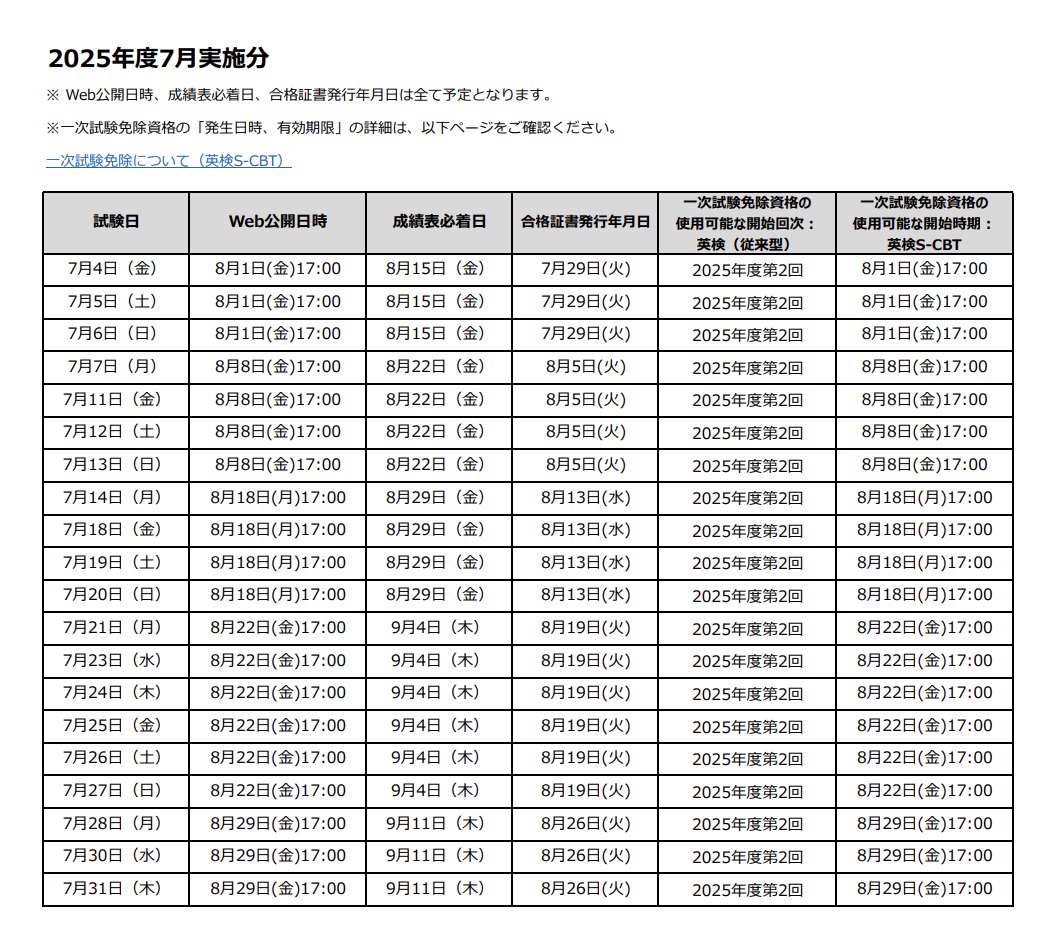Viewport: 1062px width, 938px height.
Task: Click the 英検（従来型） column header
Action: (x=747, y=222)
